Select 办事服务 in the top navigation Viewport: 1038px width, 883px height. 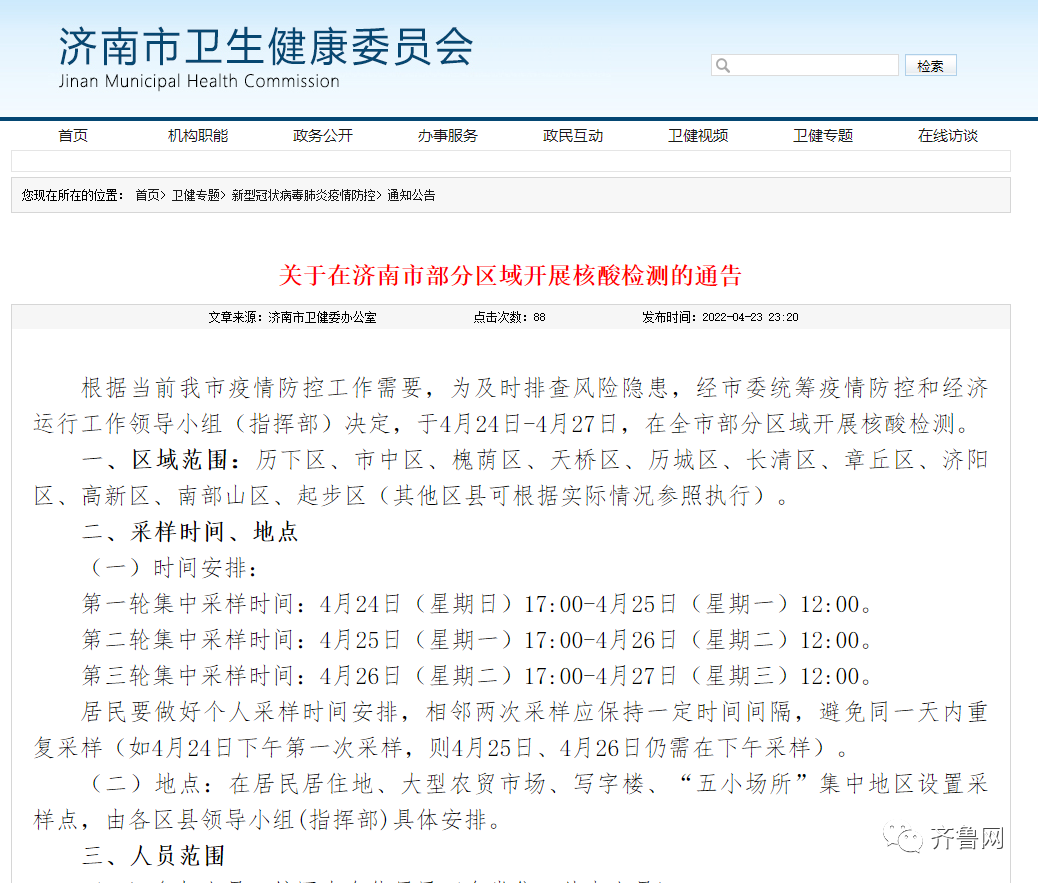tap(447, 135)
